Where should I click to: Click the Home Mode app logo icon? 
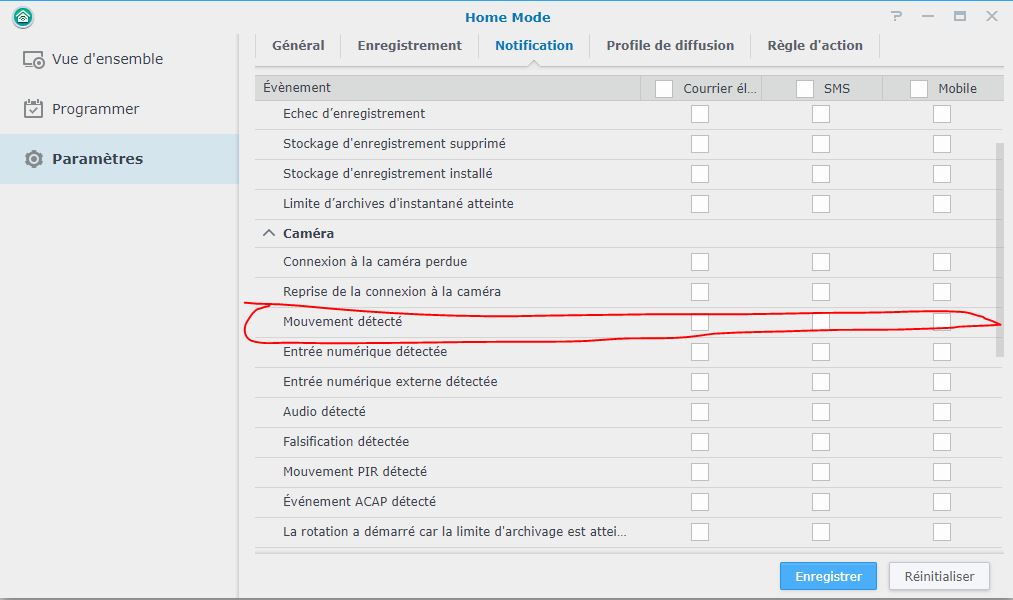coord(23,17)
